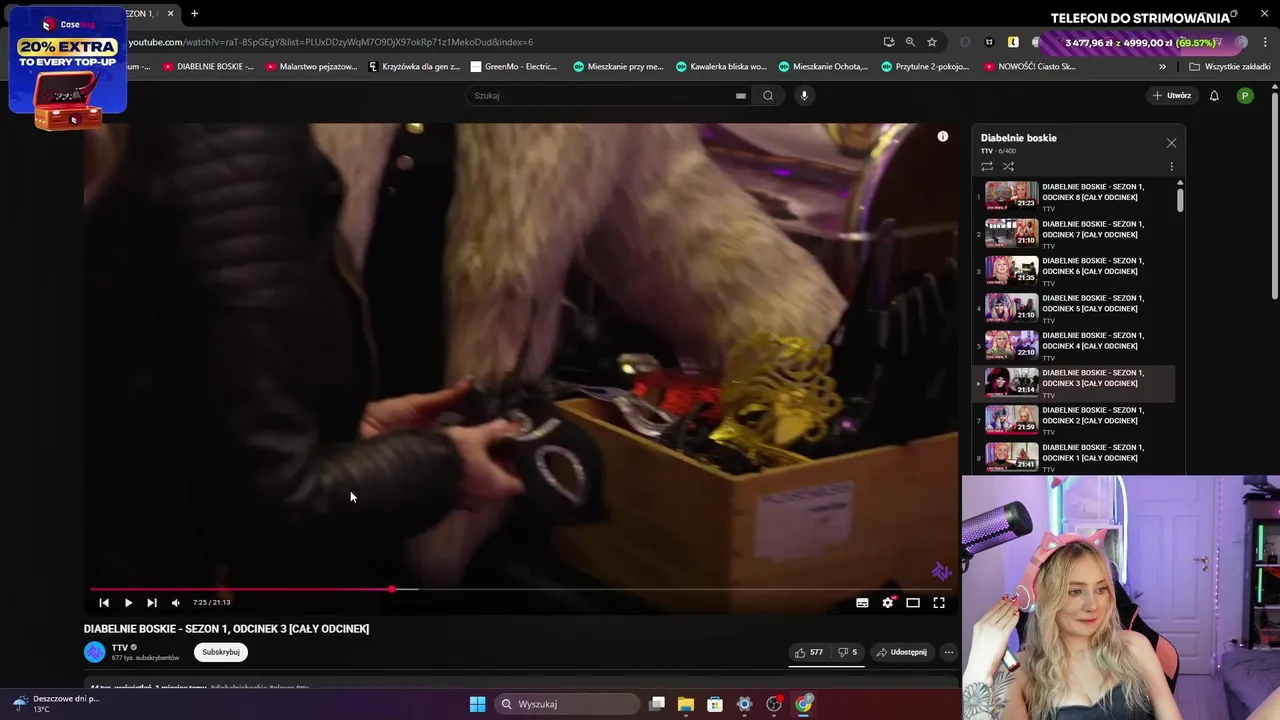Image resolution: width=1280 pixels, height=720 pixels.
Task: Open more actions menu below video
Action: pos(949,652)
